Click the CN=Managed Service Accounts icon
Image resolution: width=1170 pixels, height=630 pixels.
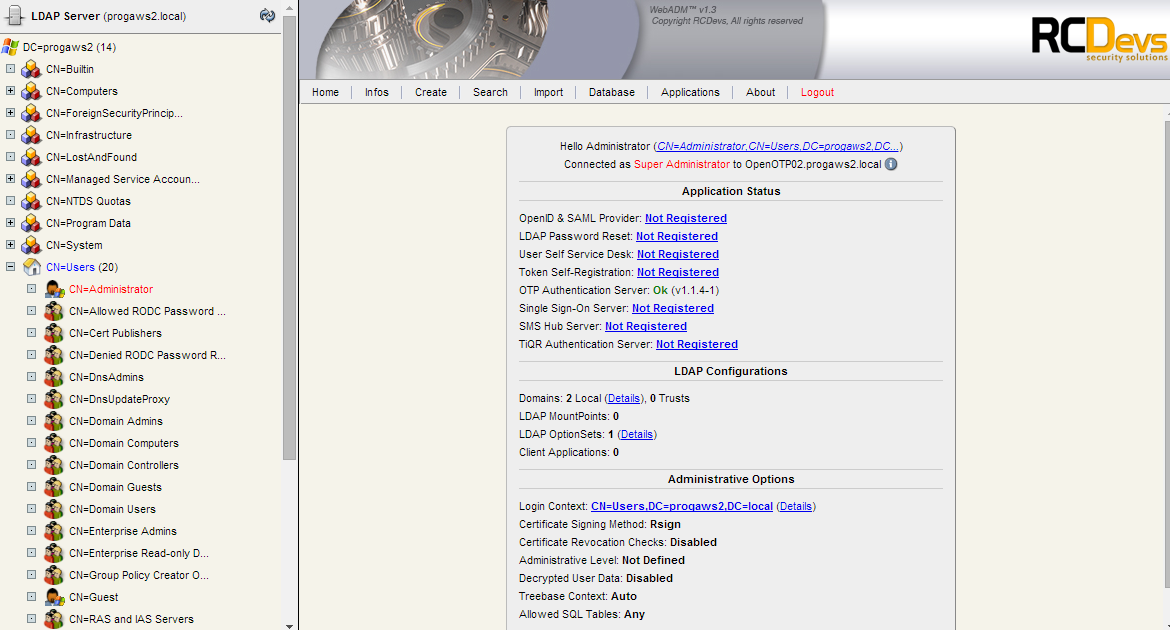tap(31, 179)
